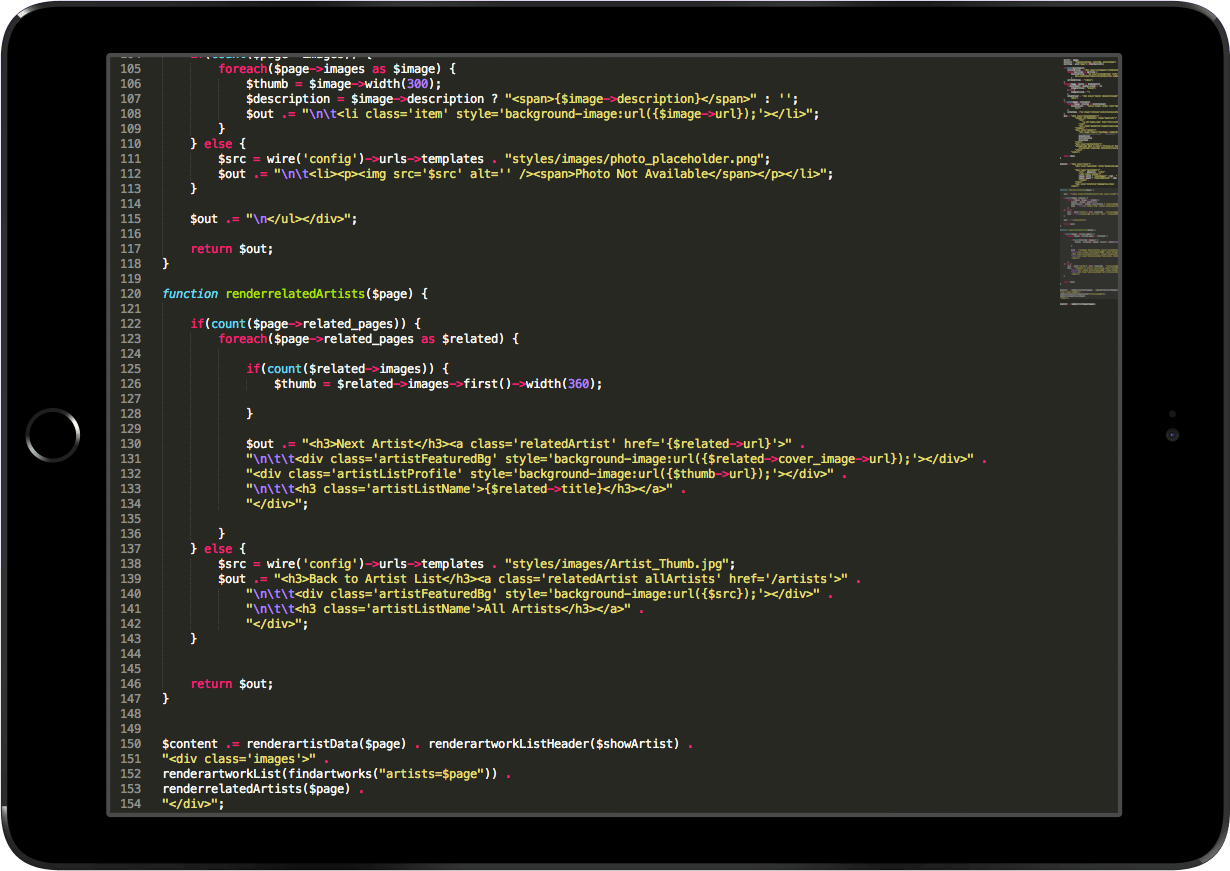Click the 'width(360)' method call
The height and width of the screenshot is (871, 1230).
[x=562, y=384]
